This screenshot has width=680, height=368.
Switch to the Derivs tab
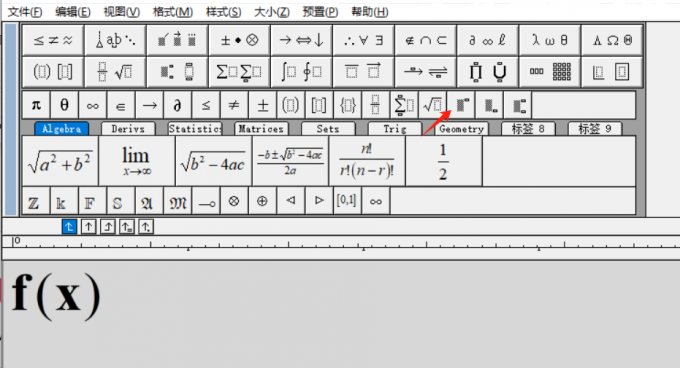(x=128, y=129)
